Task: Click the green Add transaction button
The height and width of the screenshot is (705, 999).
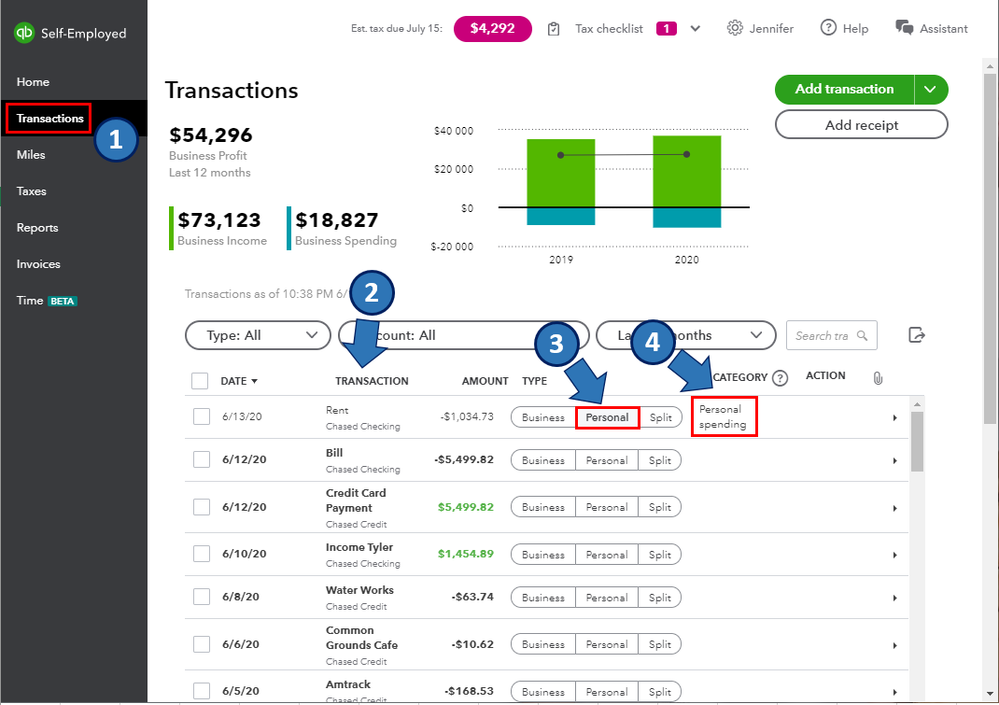Action: [844, 89]
